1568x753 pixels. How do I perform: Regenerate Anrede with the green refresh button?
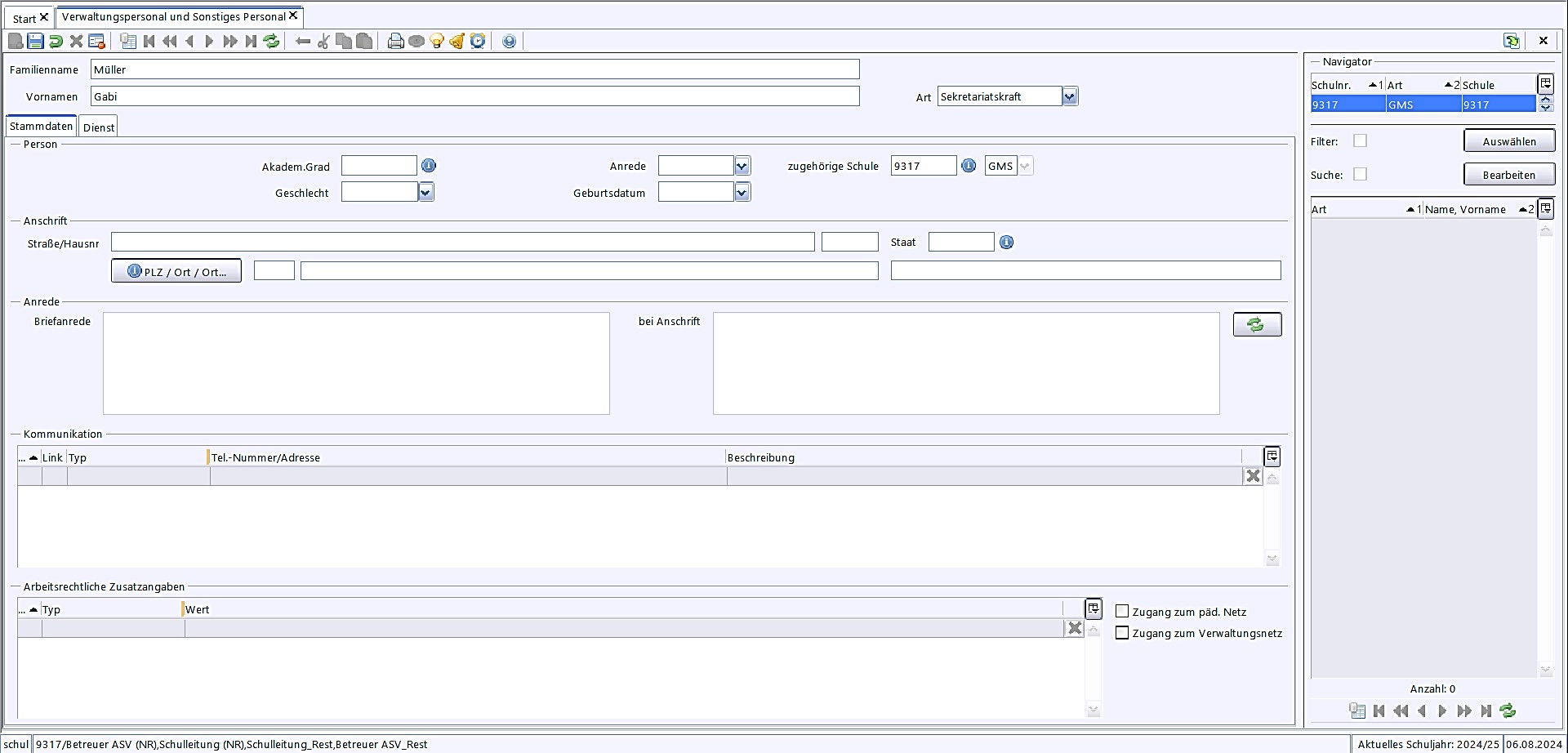click(x=1257, y=324)
